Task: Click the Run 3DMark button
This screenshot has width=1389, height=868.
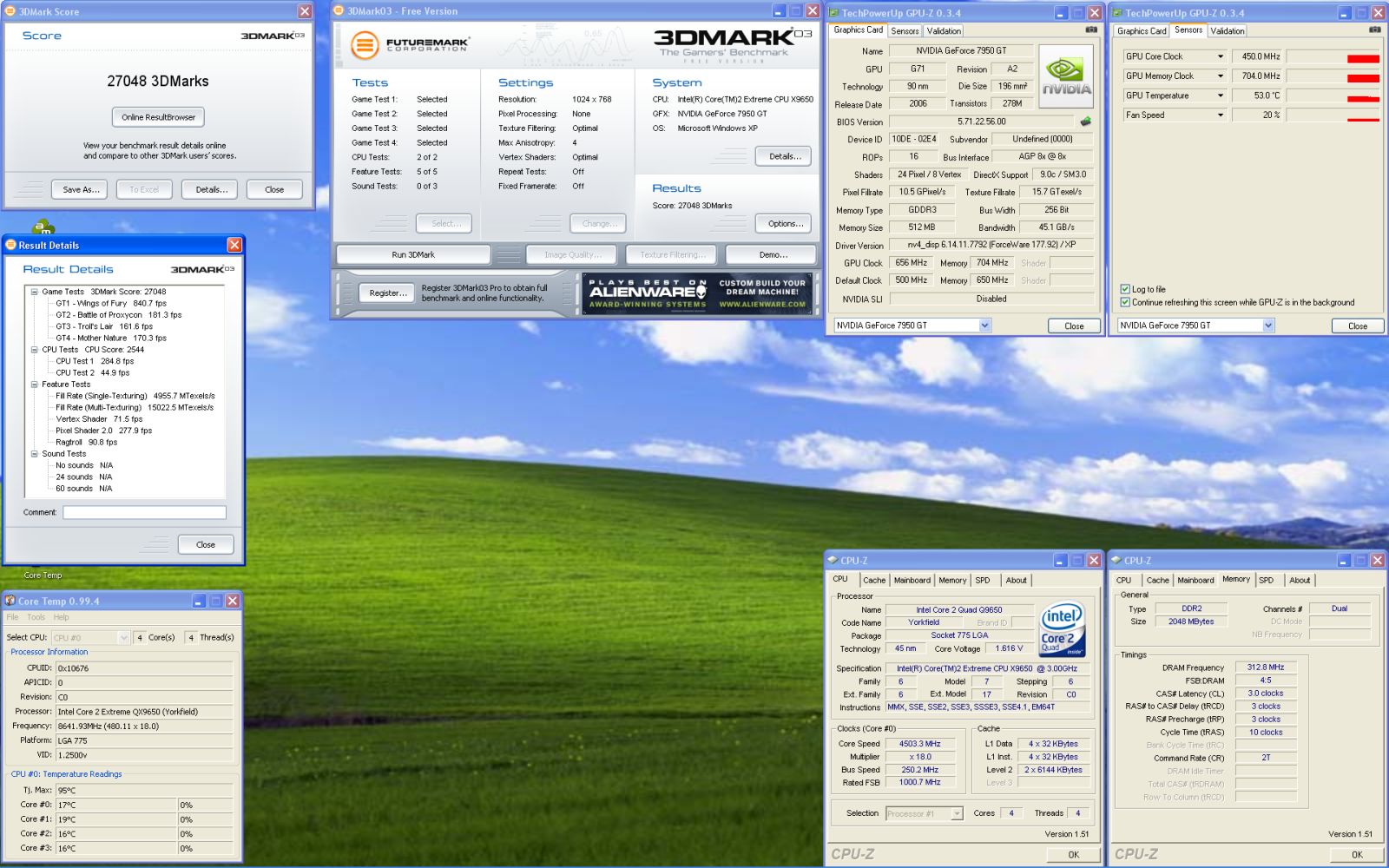Action: tap(413, 254)
